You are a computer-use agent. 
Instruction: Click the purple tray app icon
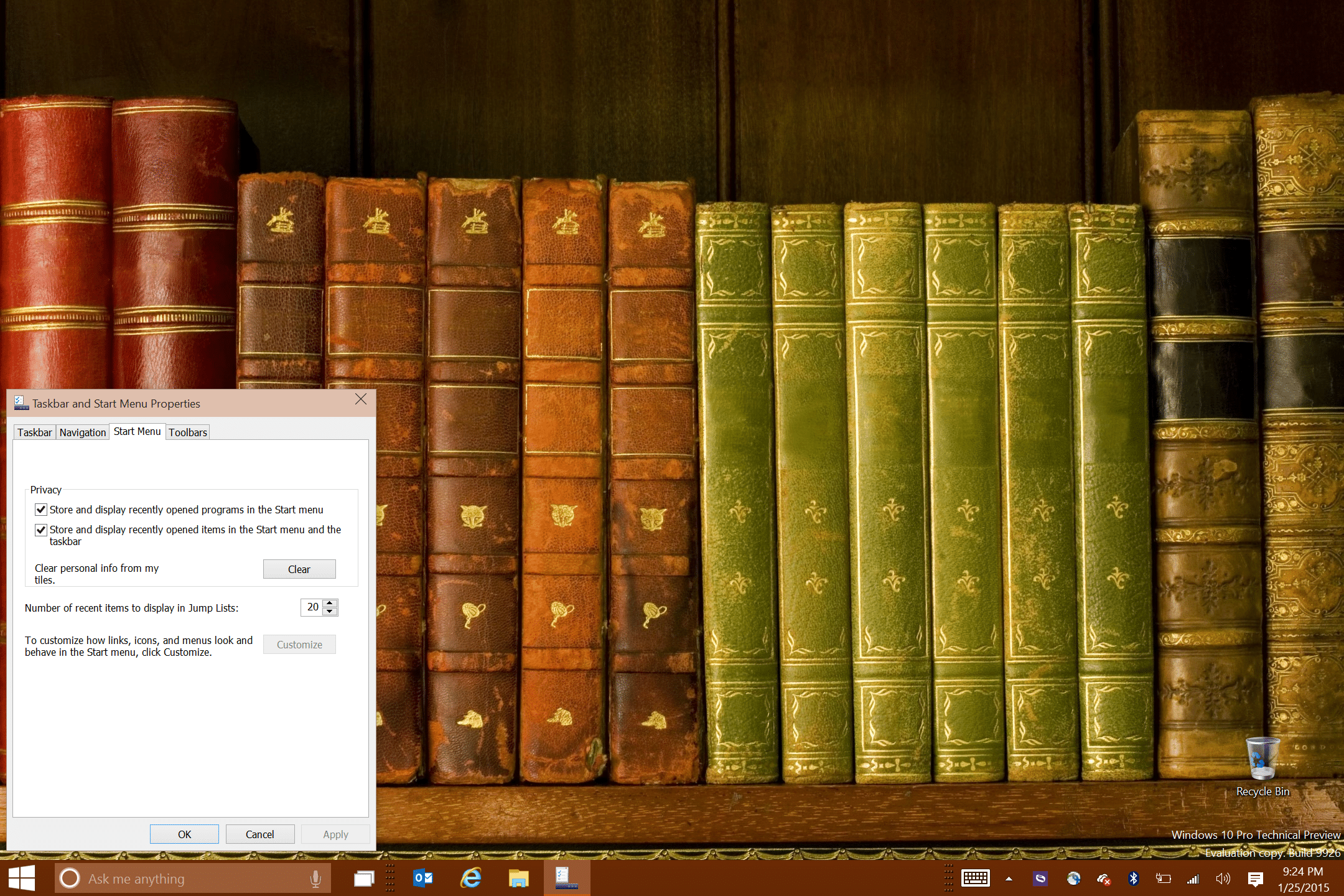[x=1040, y=879]
